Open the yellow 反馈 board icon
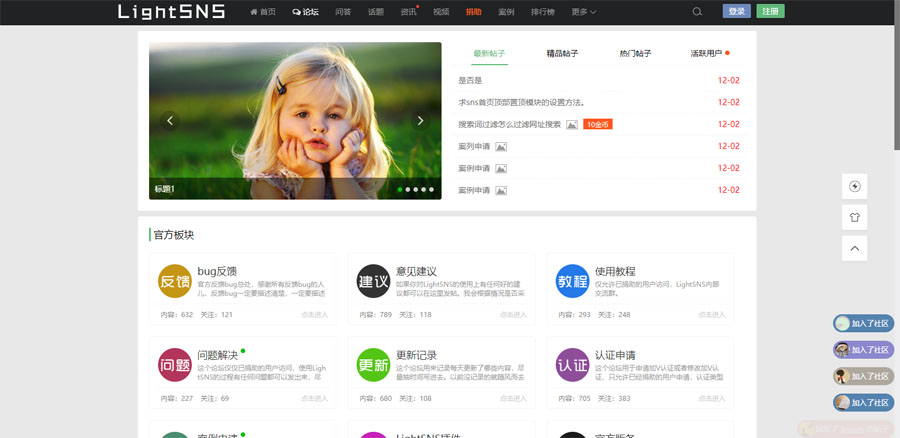Viewport: 900px width, 438px height. 174,281
